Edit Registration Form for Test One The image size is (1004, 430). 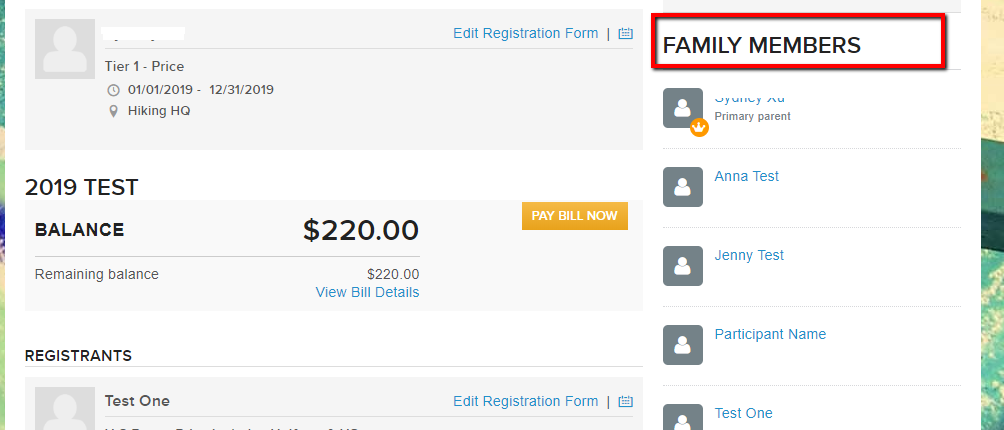(x=526, y=401)
